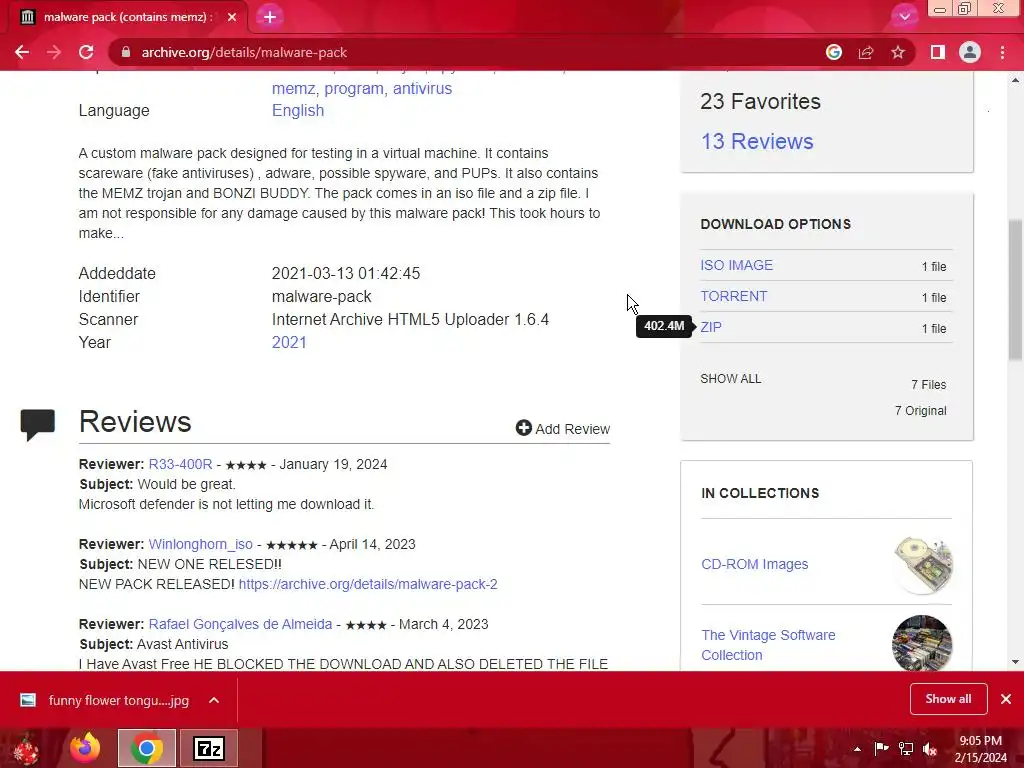This screenshot has height=768, width=1024.
Task: Click the 23 Favorites text
Action: 760,101
